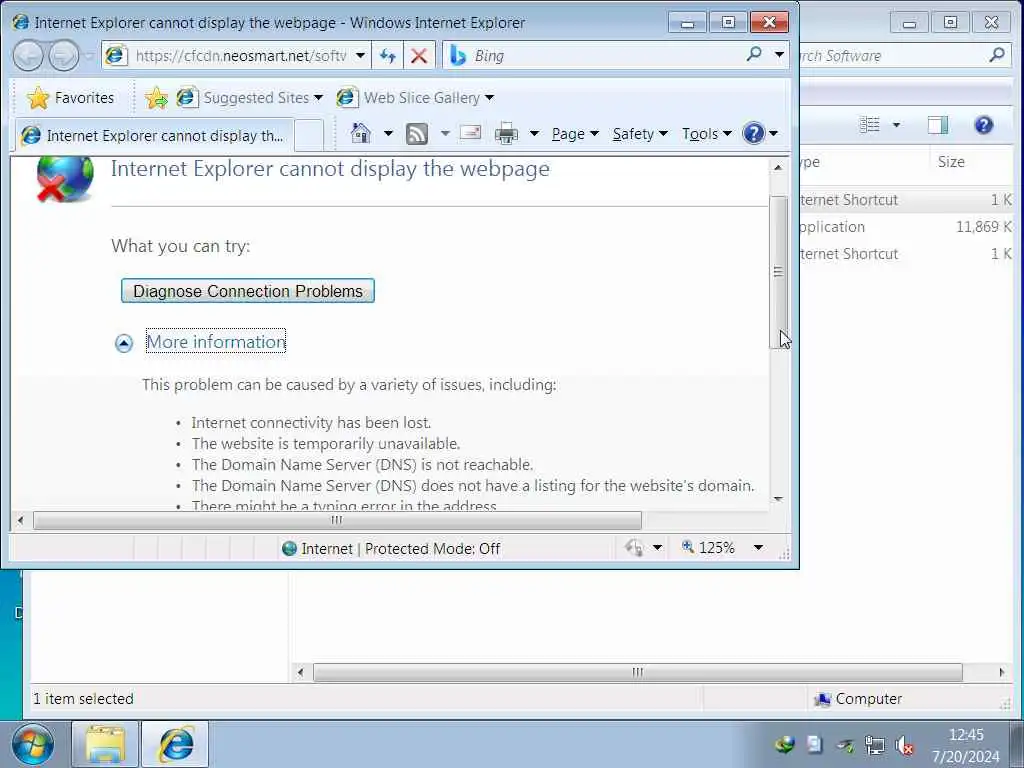Click the IE scroll down arrow
This screenshot has height=768, width=1024.
pyautogui.click(x=778, y=498)
